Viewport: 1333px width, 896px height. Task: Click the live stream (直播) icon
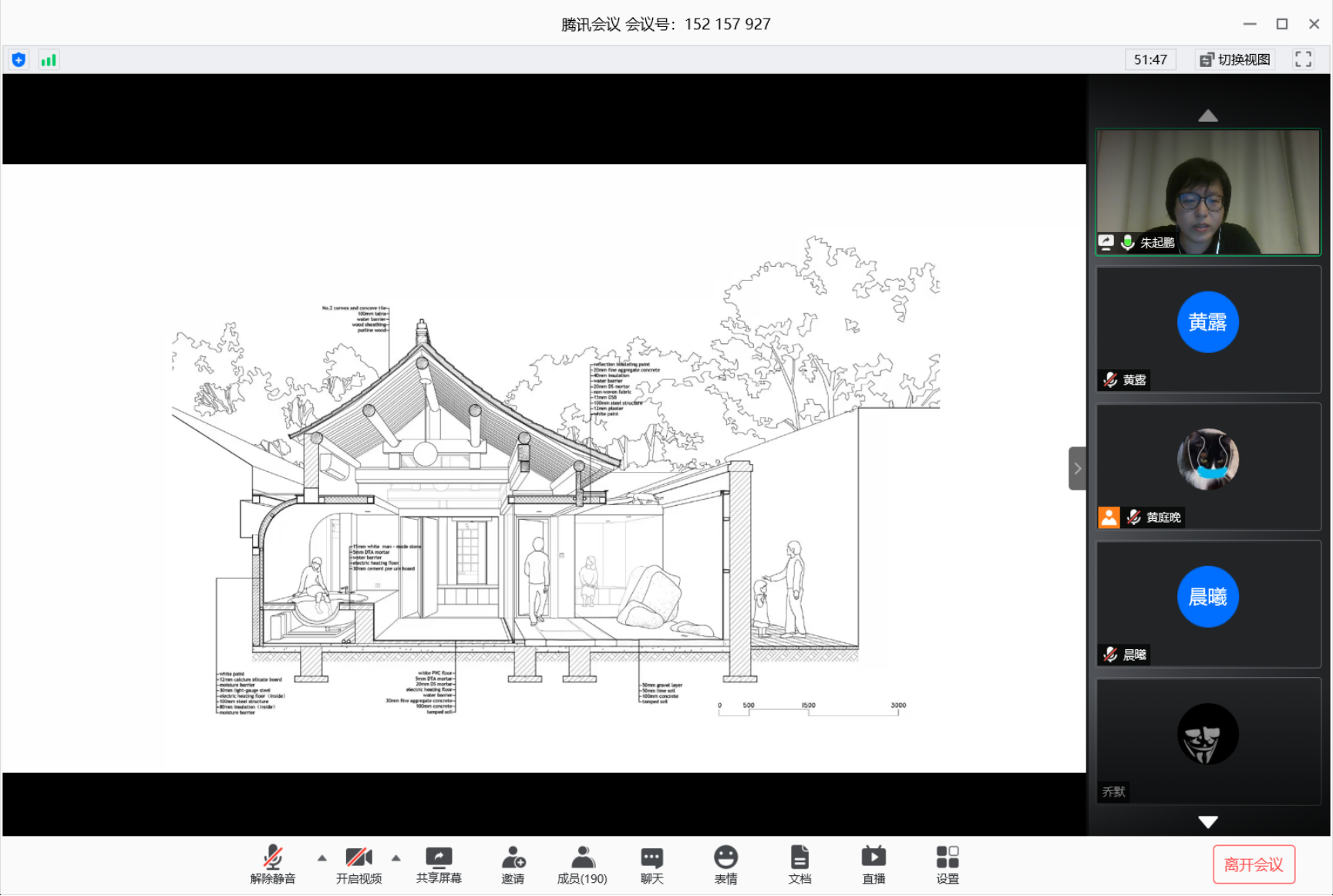tap(874, 858)
